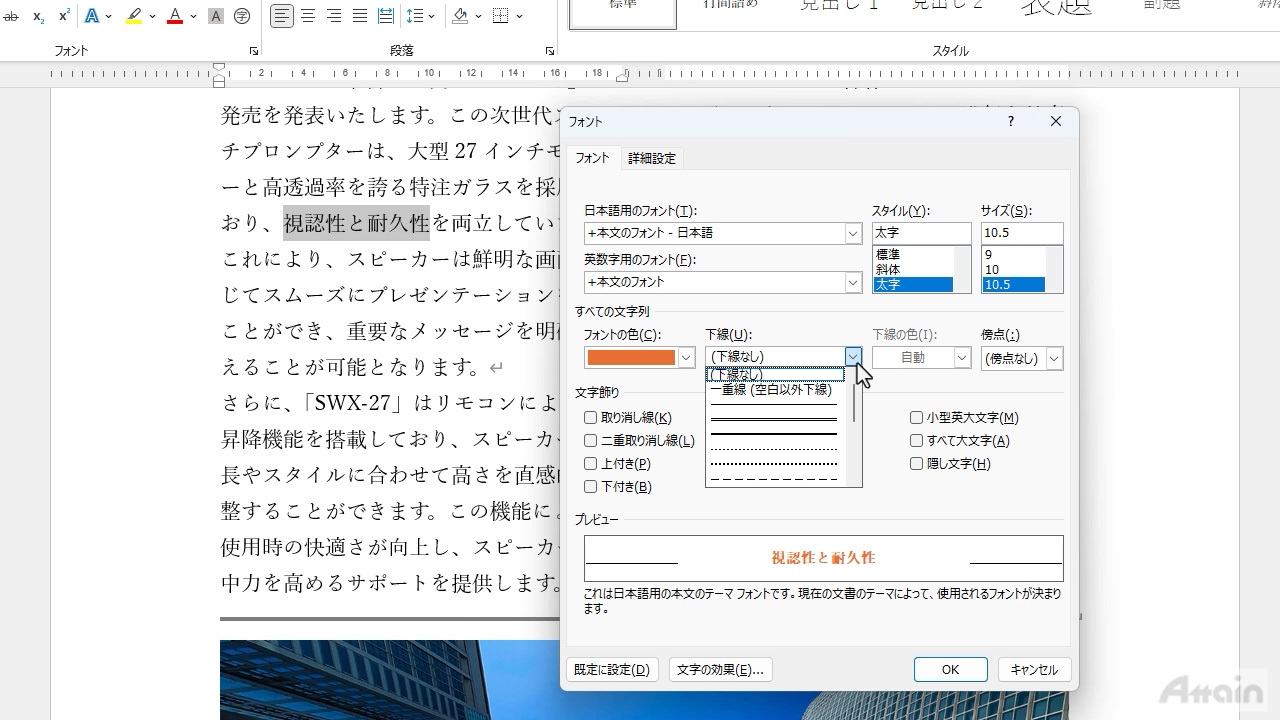Click the paragraph shading paint bucket
Screen dimensions: 1280x720
pyautogui.click(x=460, y=16)
